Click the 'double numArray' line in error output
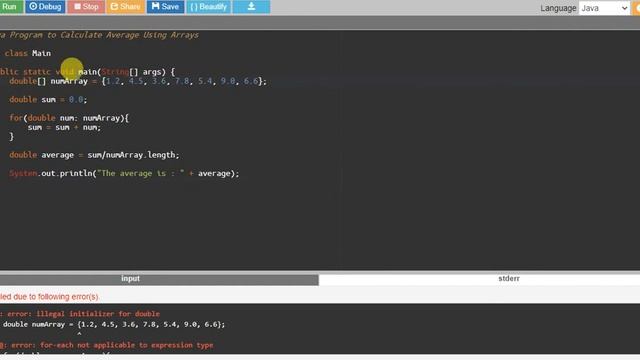This screenshot has height=360, width=640. 114,324
